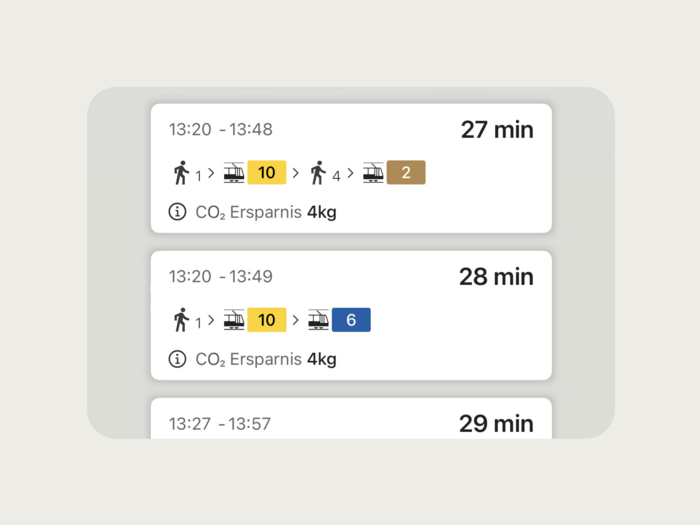Click the 27 min duration label
Screen dimensions: 700x525
(497, 130)
